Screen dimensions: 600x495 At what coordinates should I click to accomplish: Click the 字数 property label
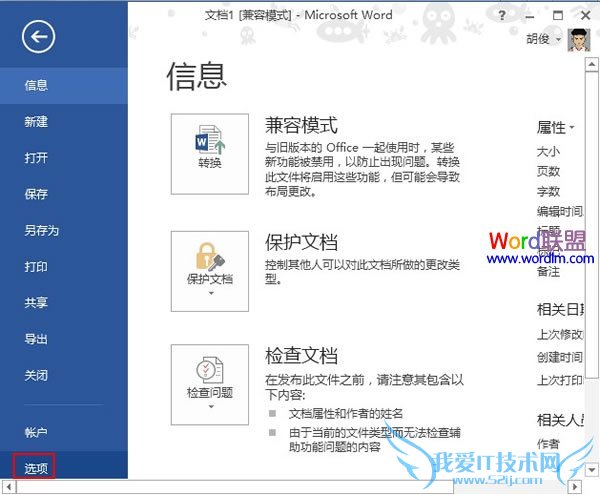548,191
